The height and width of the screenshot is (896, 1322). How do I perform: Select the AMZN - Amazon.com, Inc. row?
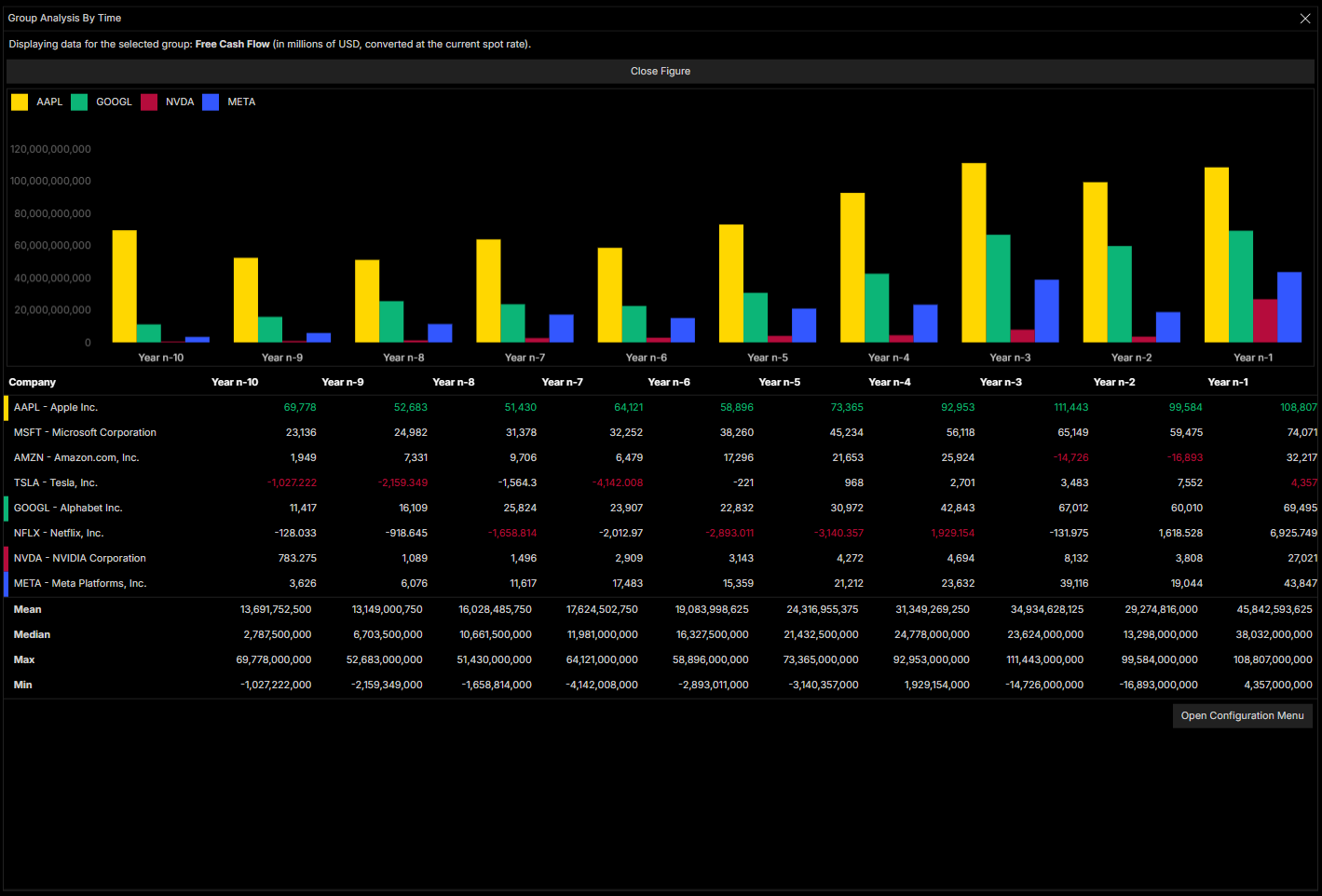(x=661, y=457)
